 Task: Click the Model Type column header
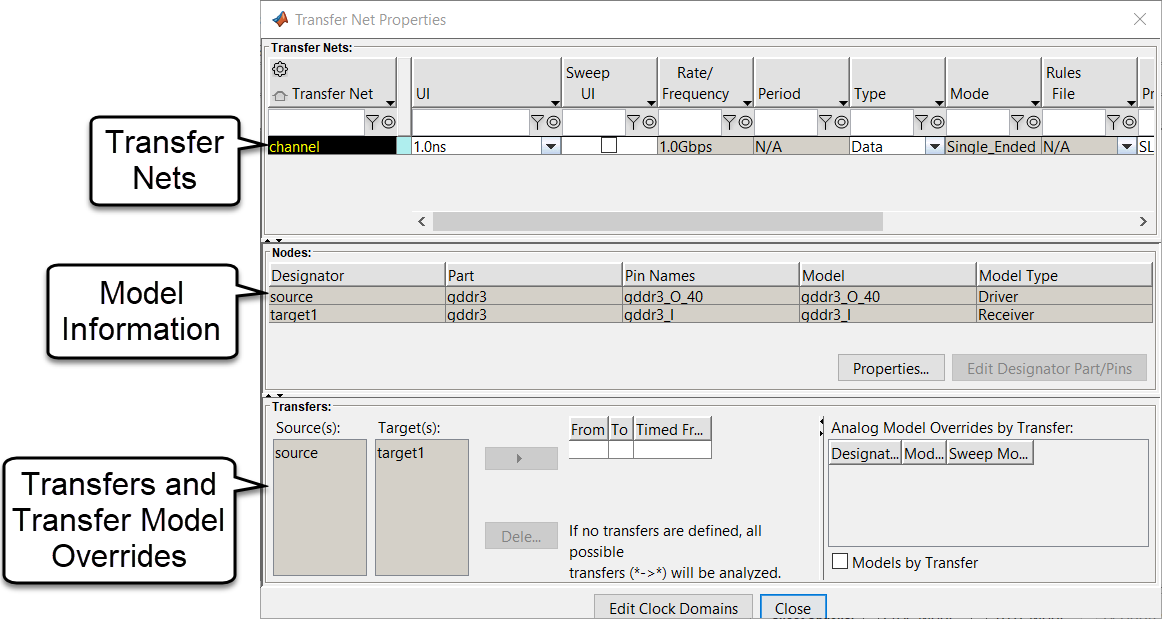coord(1065,276)
